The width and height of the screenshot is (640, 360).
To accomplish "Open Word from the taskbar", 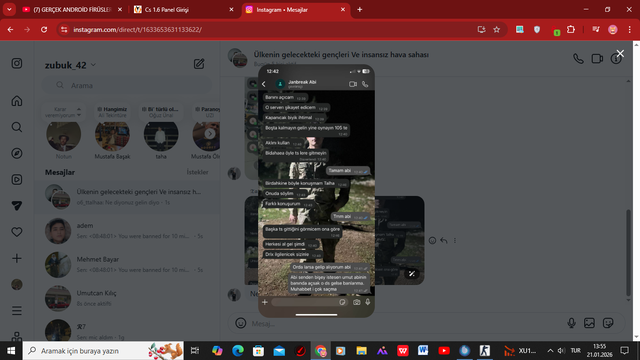I will coord(423,351).
